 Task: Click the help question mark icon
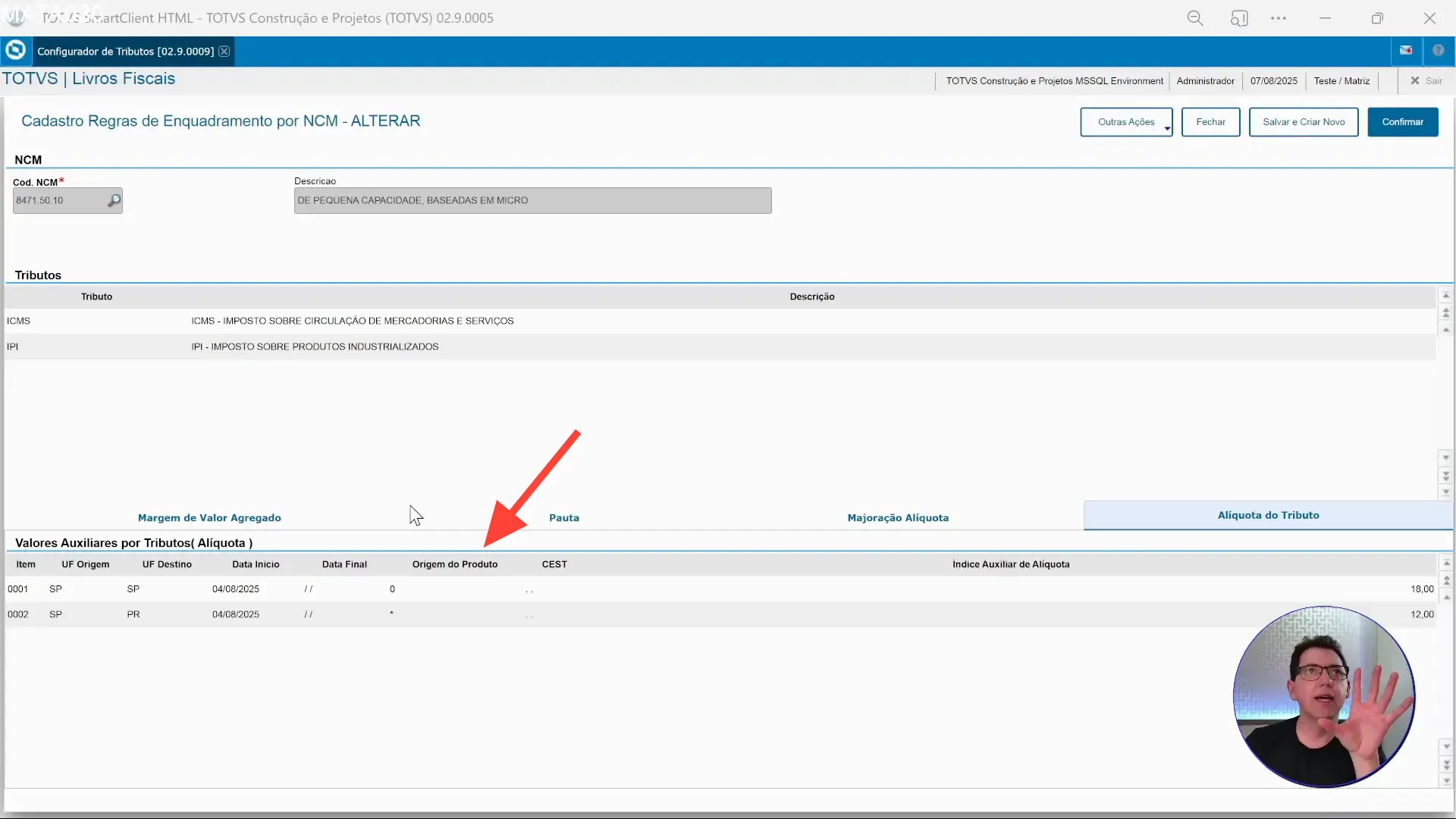pyautogui.click(x=1439, y=51)
